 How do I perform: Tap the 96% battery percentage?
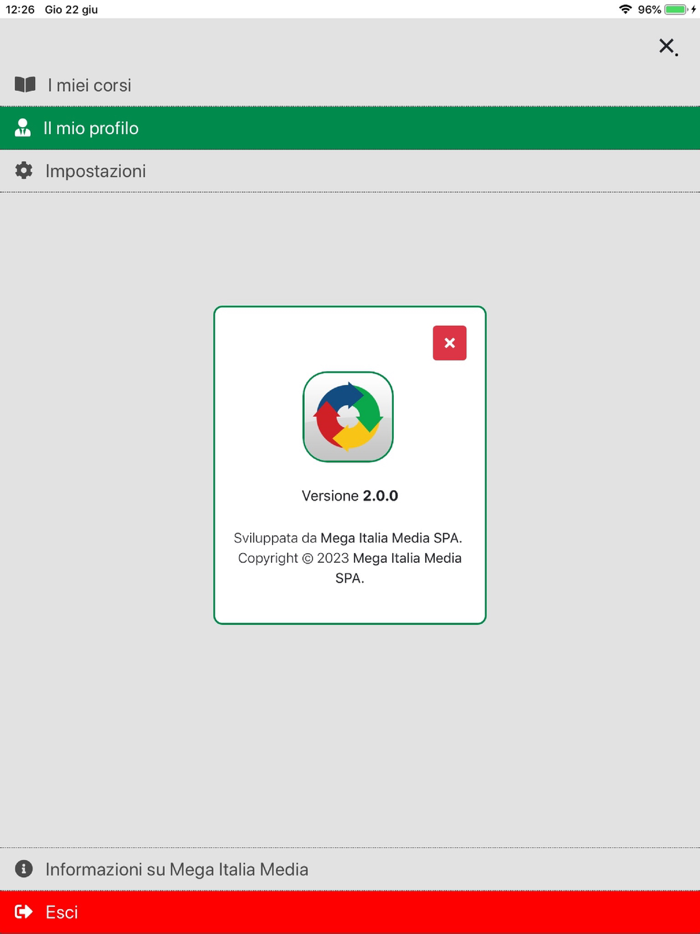(x=649, y=10)
